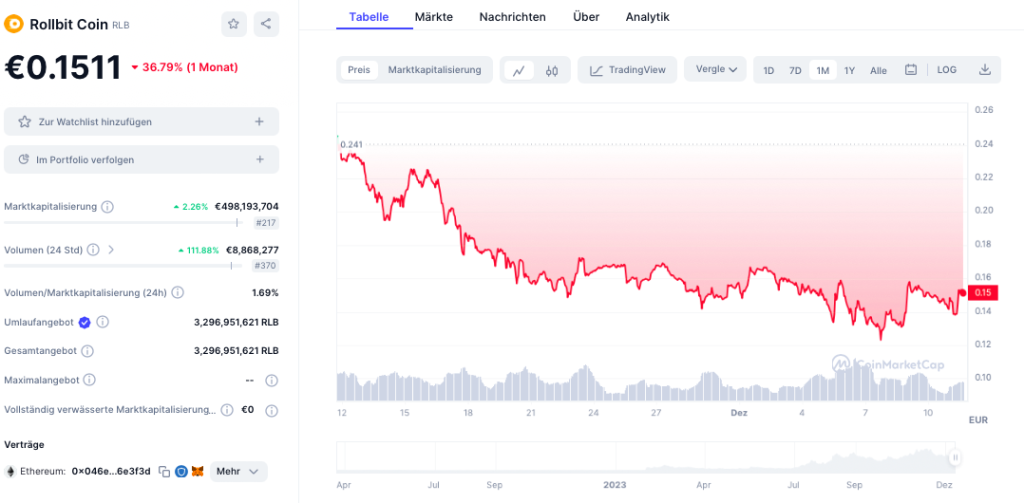
Task: Click the blue shield wallet icon
Action: [181, 471]
